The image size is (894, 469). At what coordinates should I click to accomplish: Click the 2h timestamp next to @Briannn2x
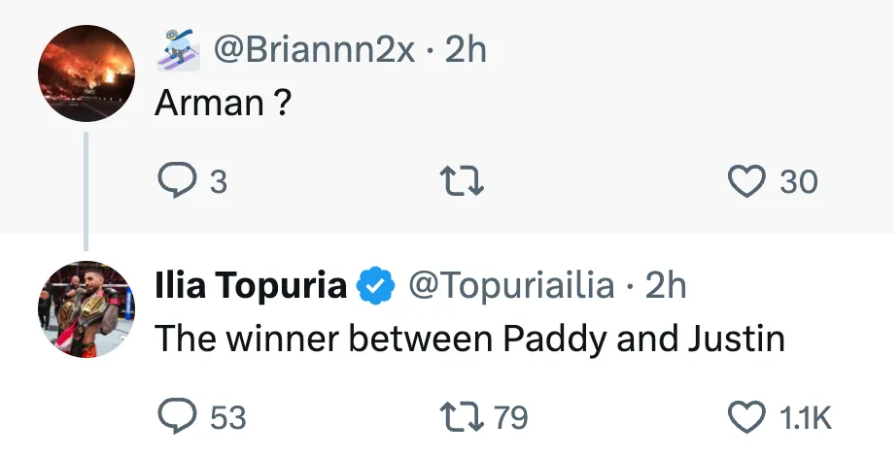tap(465, 50)
